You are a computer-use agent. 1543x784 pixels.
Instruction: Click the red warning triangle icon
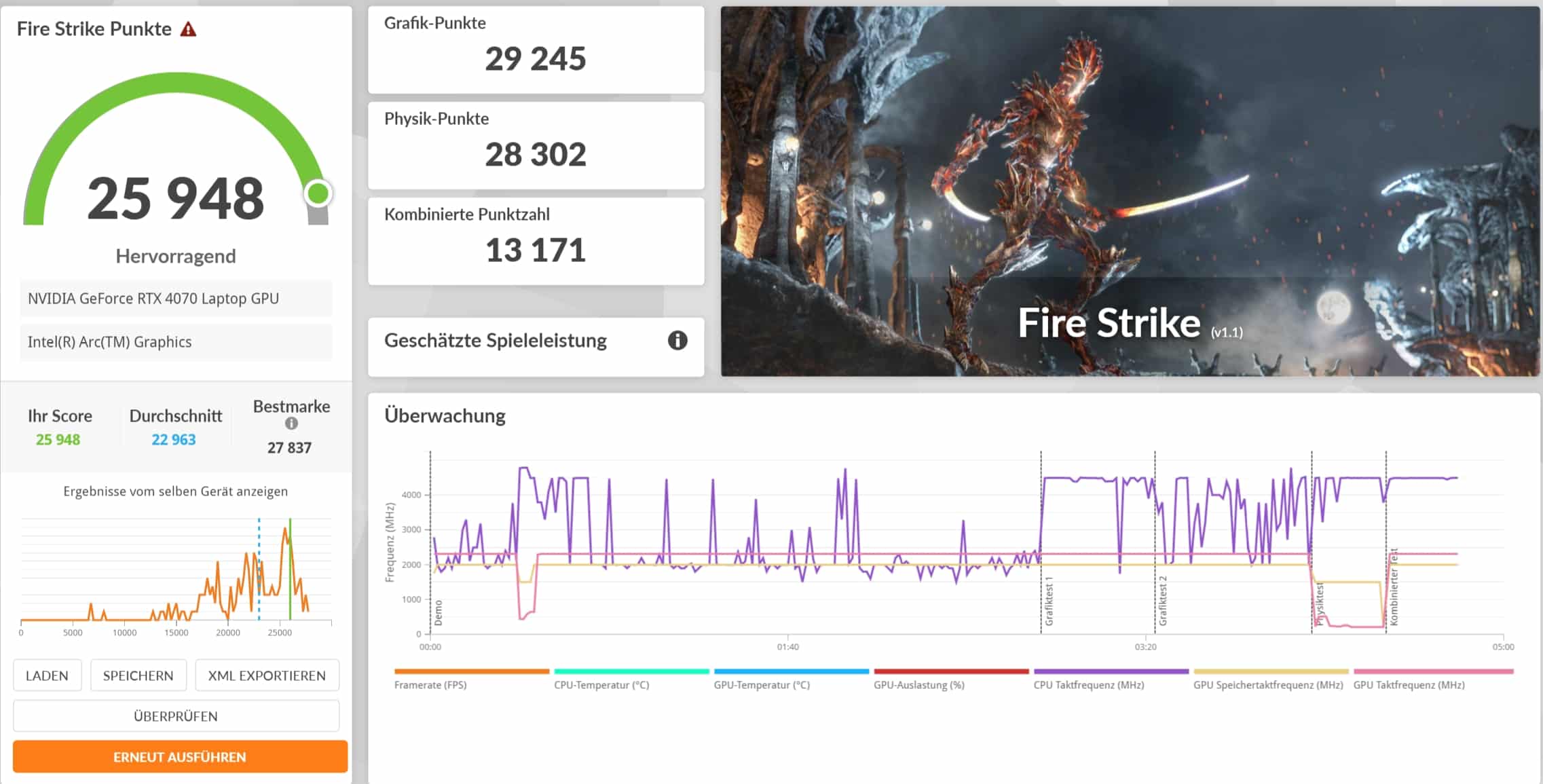(x=188, y=29)
